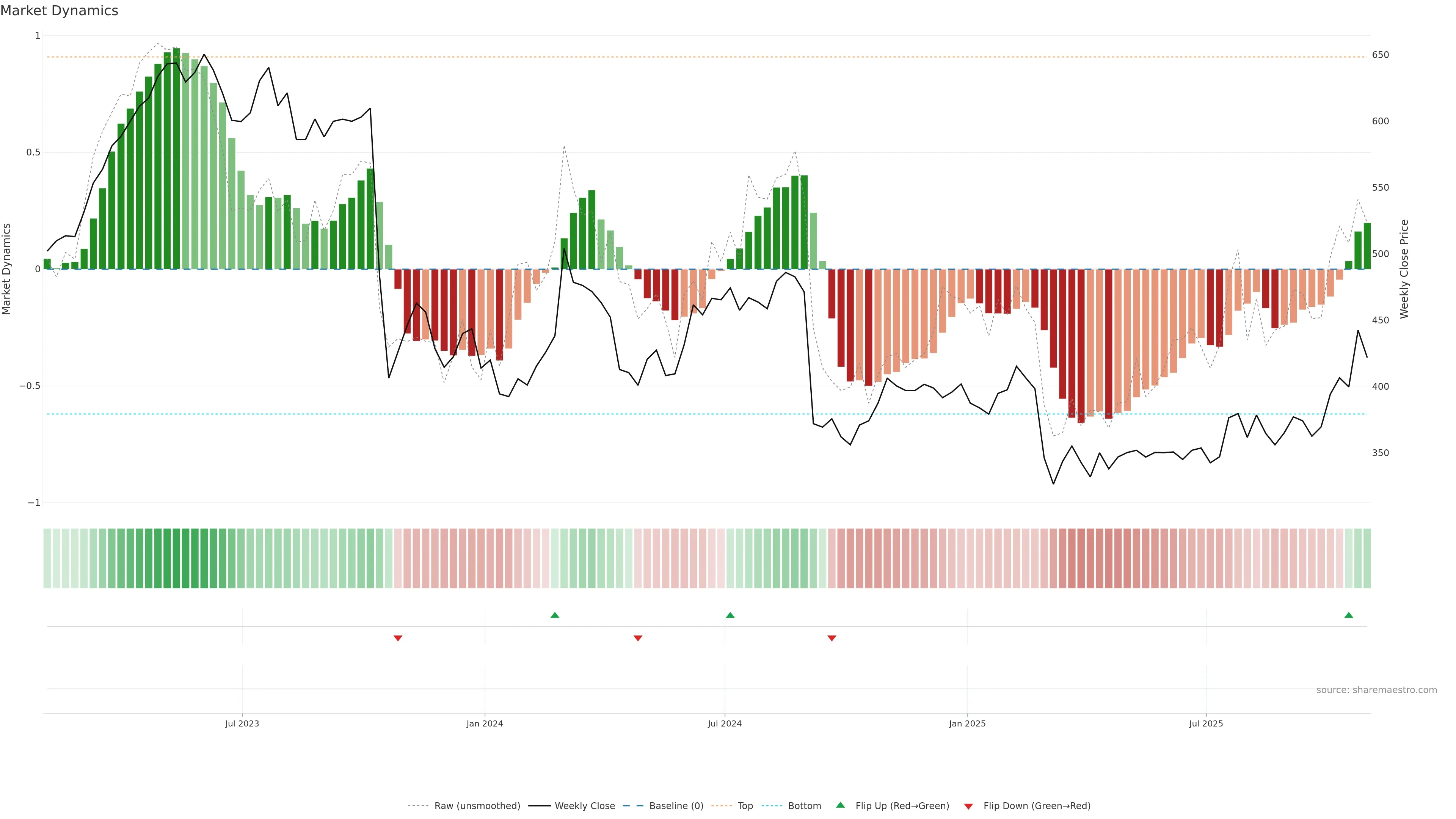
Task: Click the Weekly Close Price axis title
Action: 1404,269
